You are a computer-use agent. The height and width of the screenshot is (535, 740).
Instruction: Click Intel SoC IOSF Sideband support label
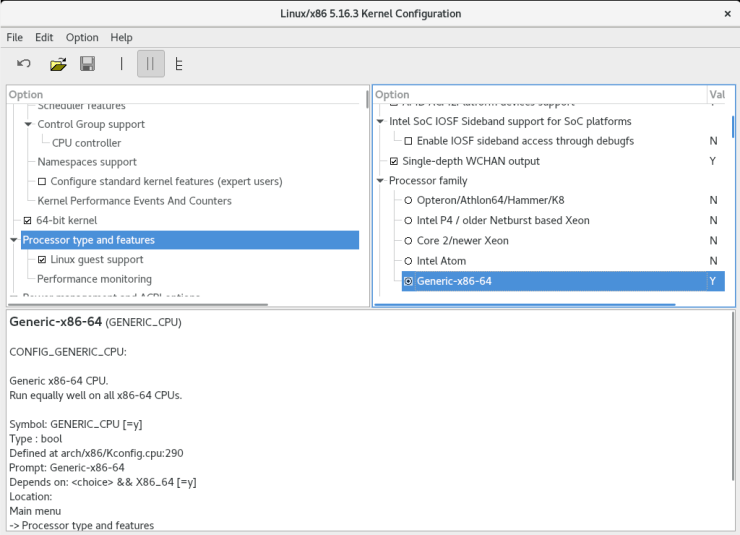510,121
